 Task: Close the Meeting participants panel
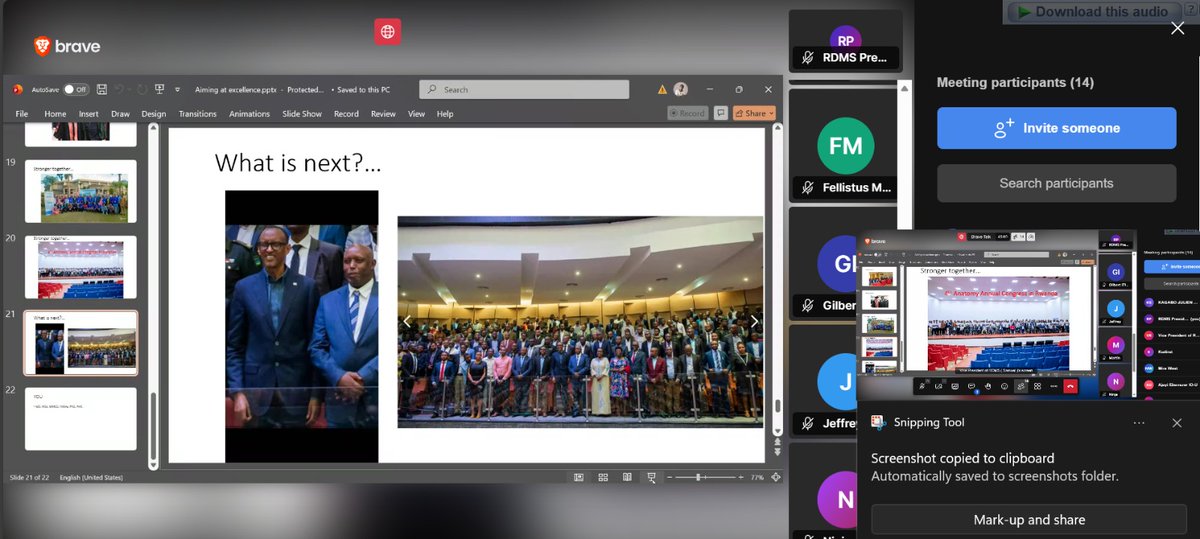coord(1177,28)
